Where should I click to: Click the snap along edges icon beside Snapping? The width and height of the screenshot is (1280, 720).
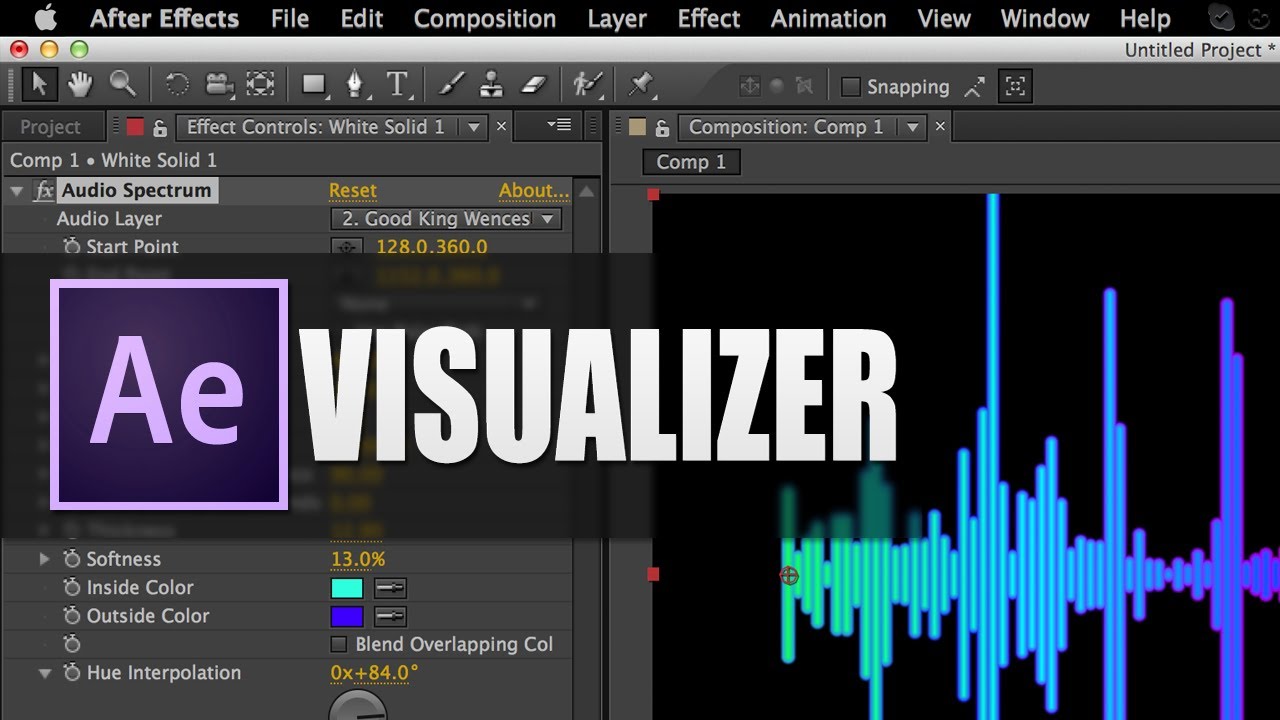(x=974, y=87)
